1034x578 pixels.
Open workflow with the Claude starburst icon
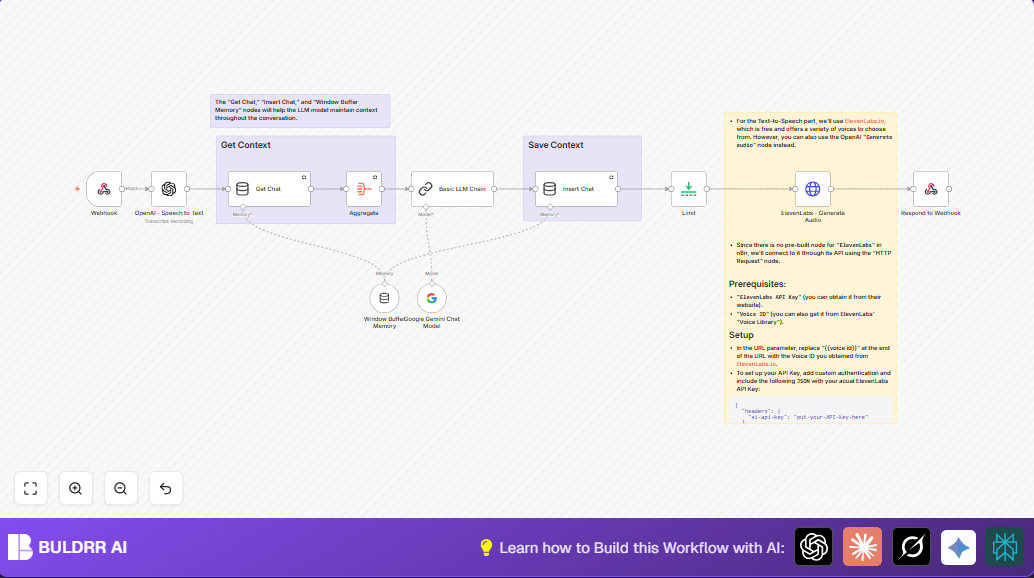coord(862,547)
